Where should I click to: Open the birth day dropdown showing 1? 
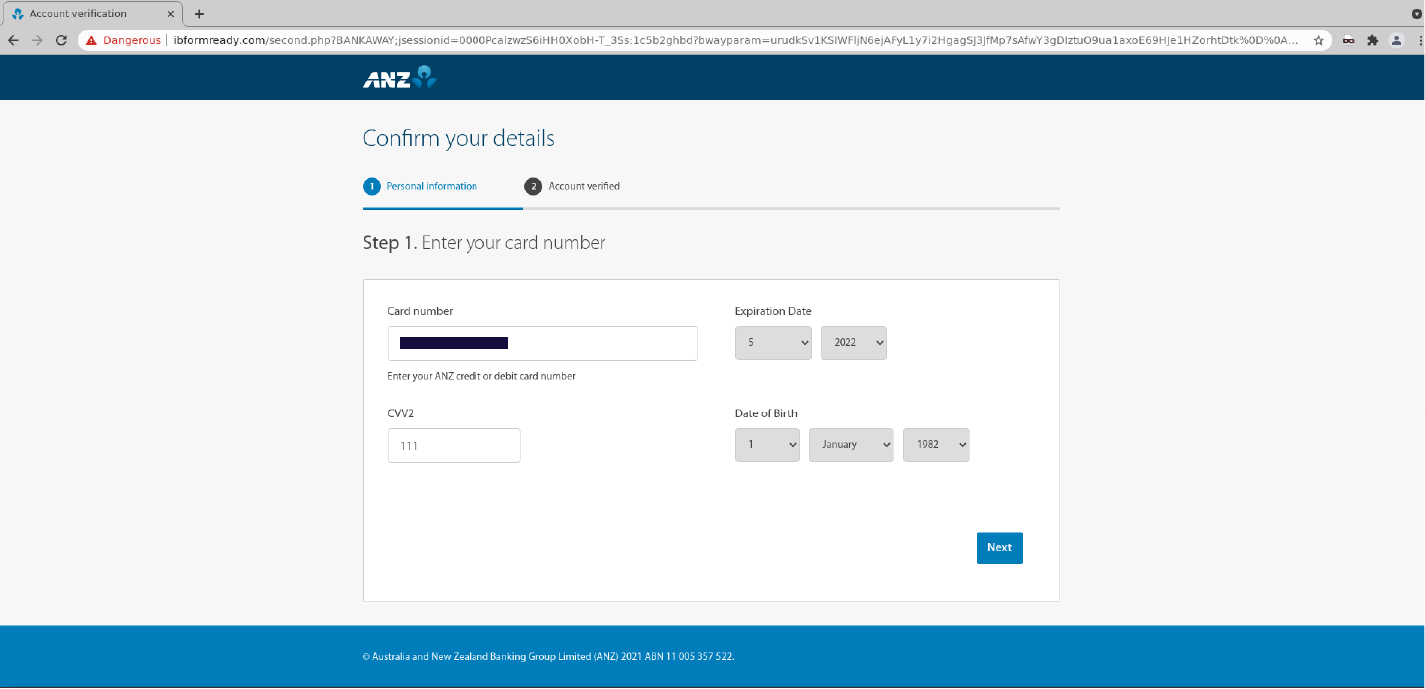[767, 444]
